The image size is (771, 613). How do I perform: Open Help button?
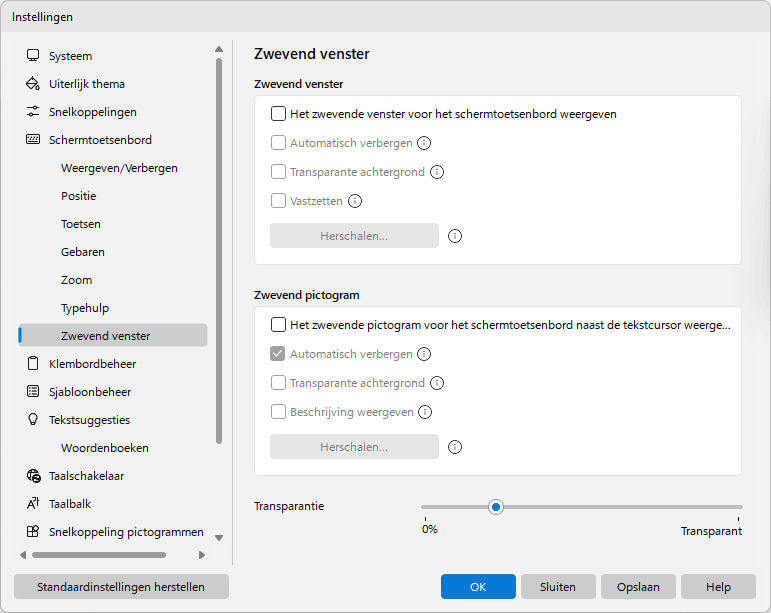tap(718, 587)
